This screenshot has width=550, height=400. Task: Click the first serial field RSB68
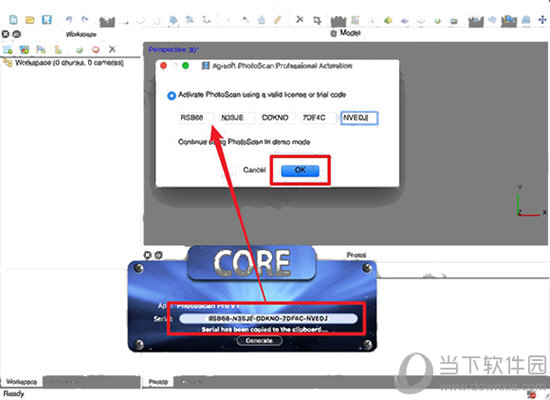(196, 118)
